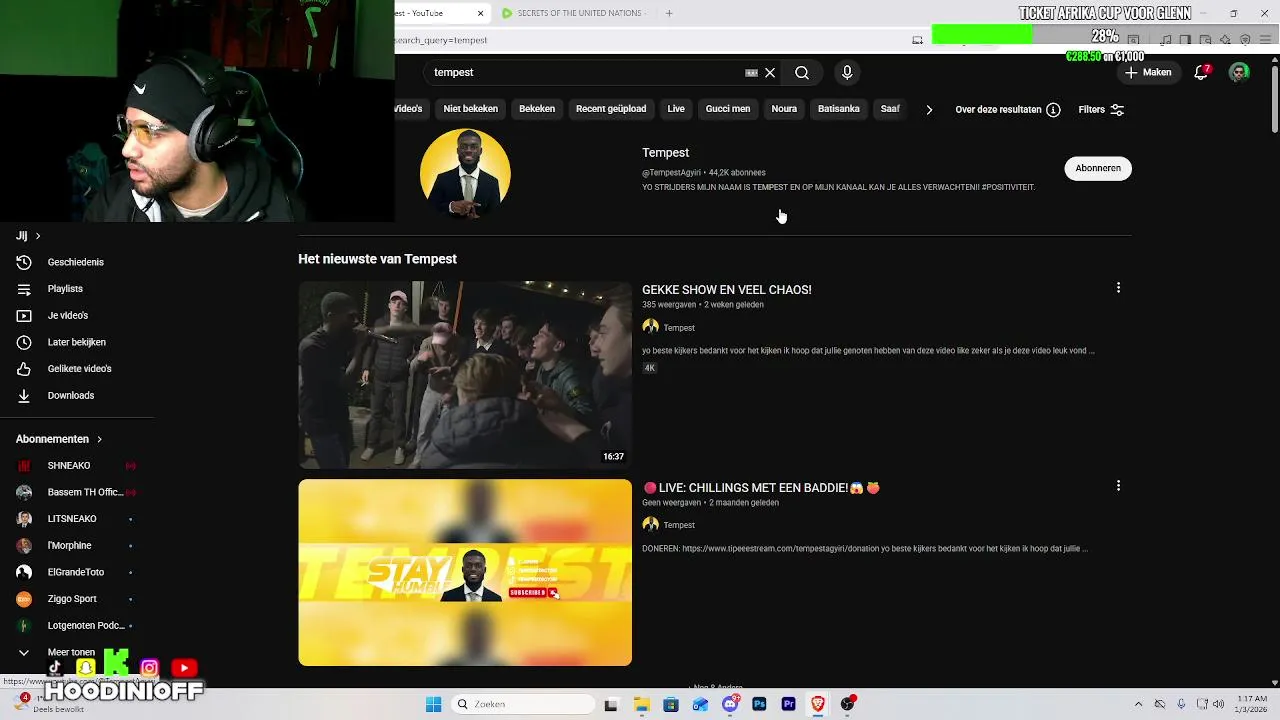This screenshot has width=1280, height=720.
Task: Open the STAY HUMBLE live stream thumbnail
Action: pyautogui.click(x=465, y=573)
